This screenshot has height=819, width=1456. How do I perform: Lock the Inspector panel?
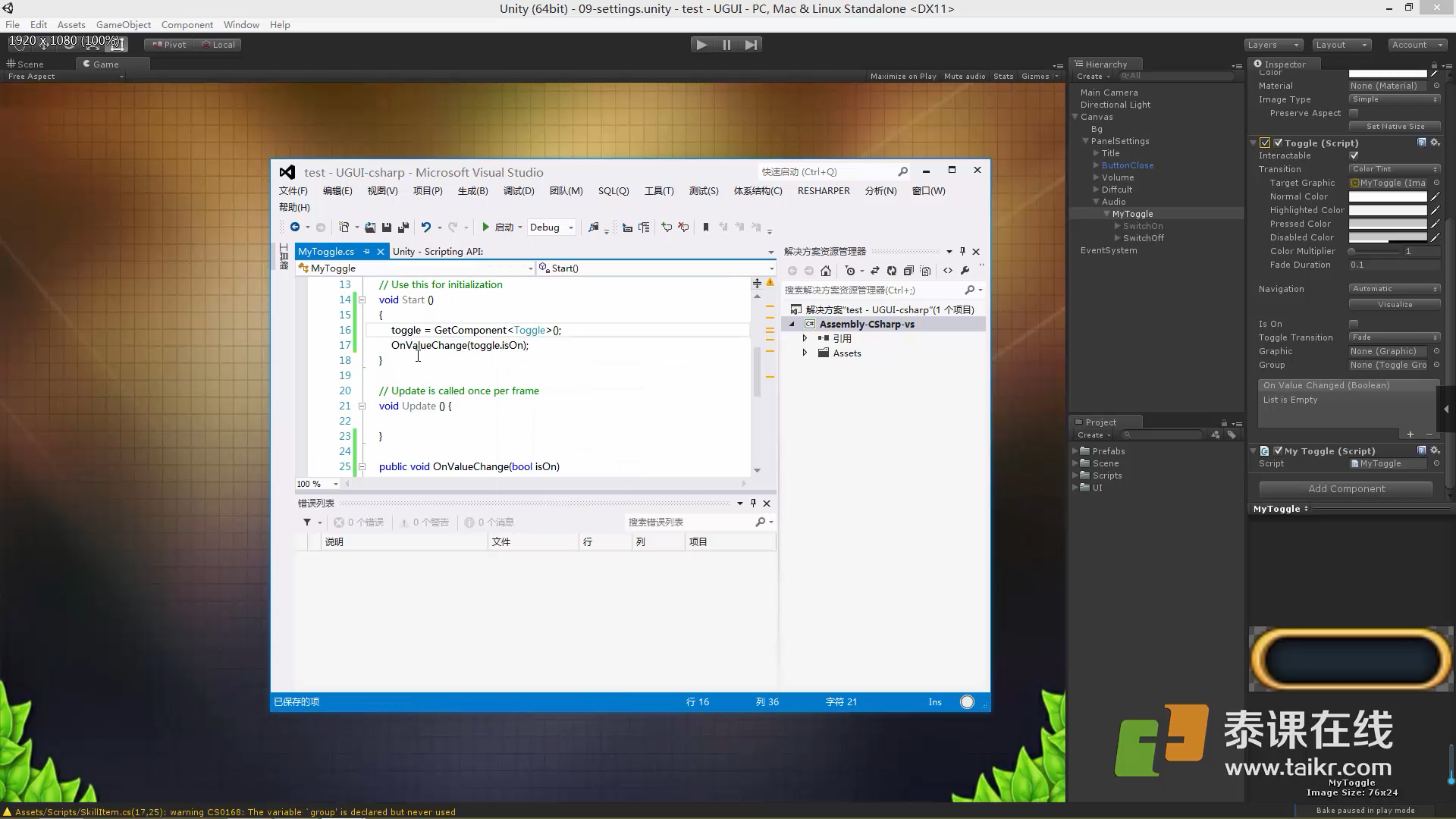(x=1434, y=65)
